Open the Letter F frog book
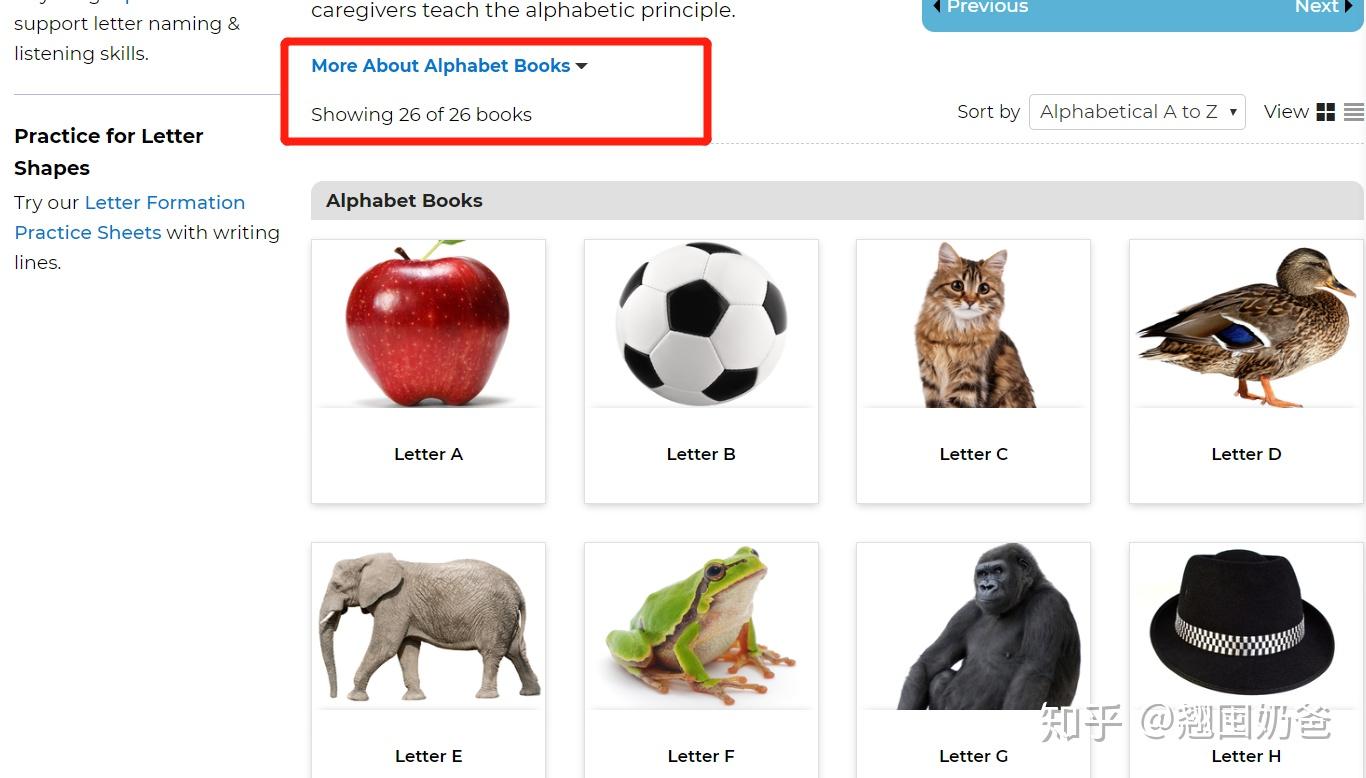The height and width of the screenshot is (778, 1366). click(x=701, y=660)
